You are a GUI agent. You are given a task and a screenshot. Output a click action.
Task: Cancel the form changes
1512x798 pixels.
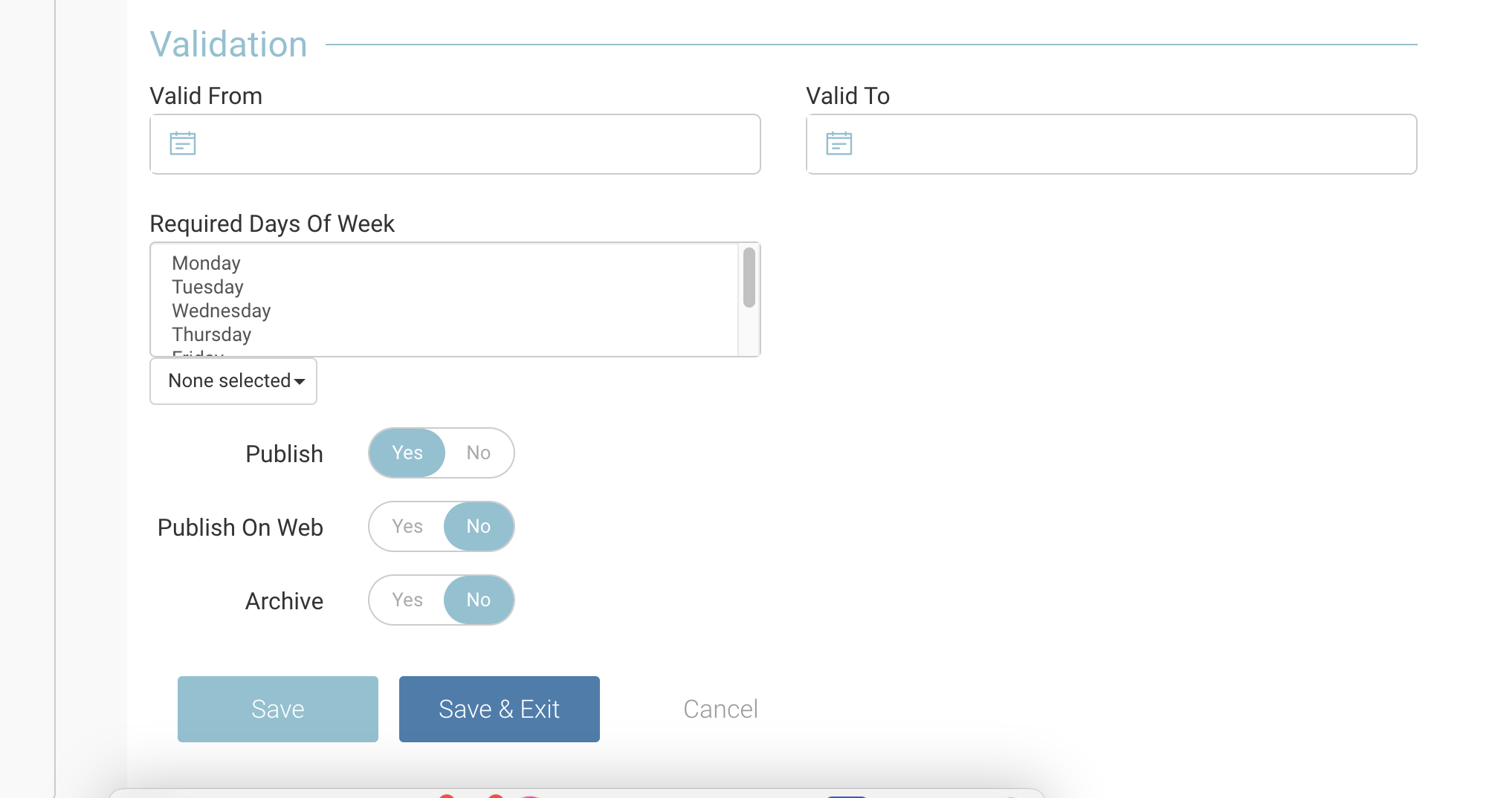coord(720,710)
